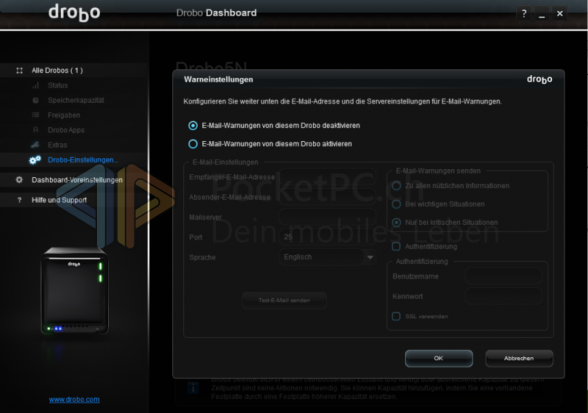The height and width of the screenshot is (413, 588).
Task: Click the Port input field
Action: [x=327, y=237]
